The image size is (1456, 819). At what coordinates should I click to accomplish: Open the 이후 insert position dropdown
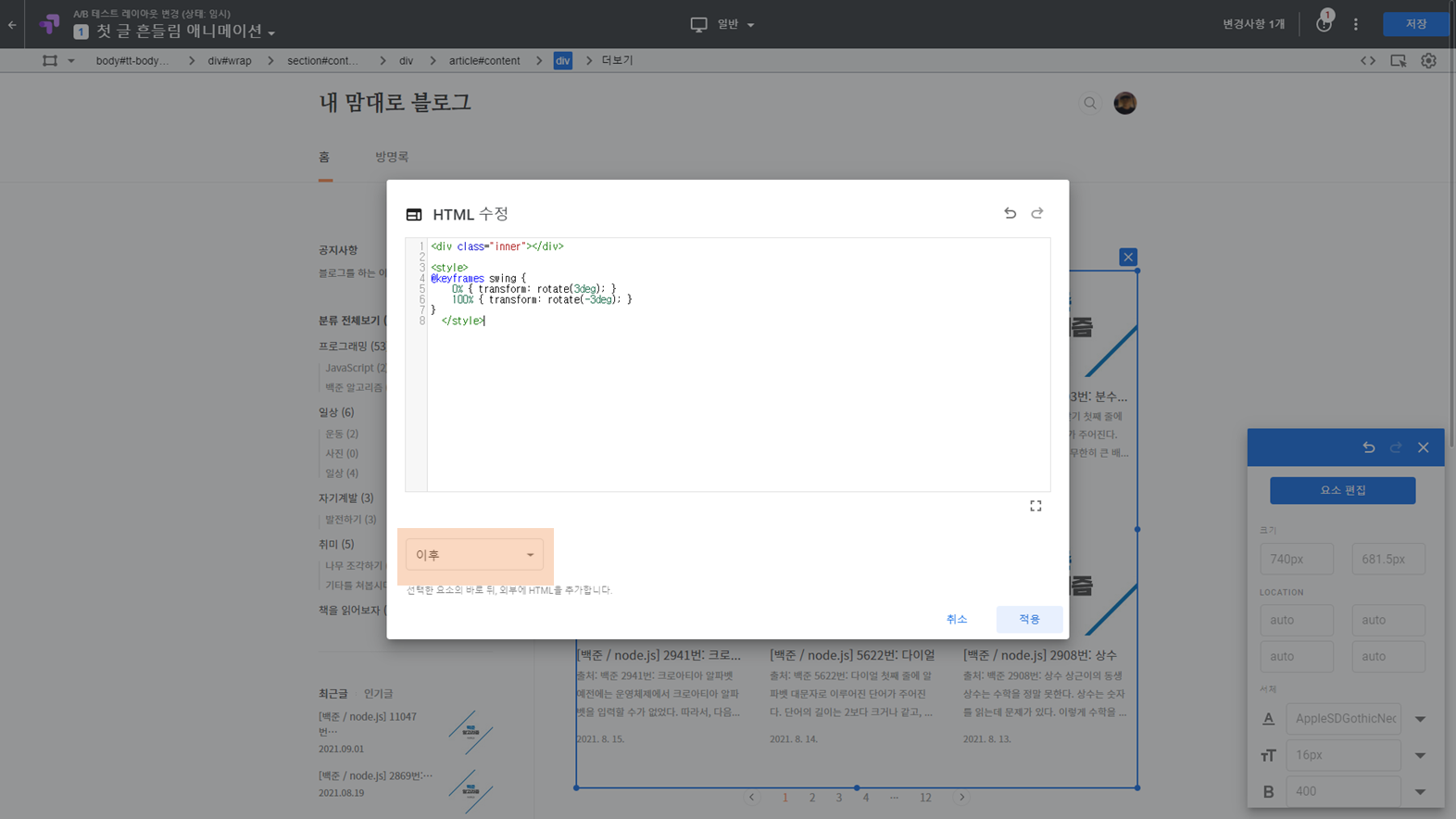(474, 555)
